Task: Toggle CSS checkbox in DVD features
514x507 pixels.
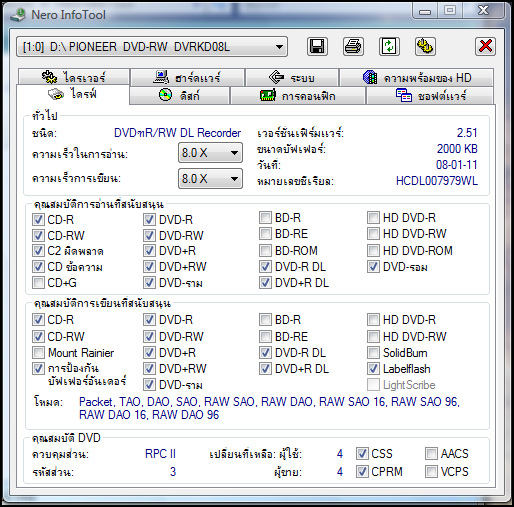Action: 362,453
